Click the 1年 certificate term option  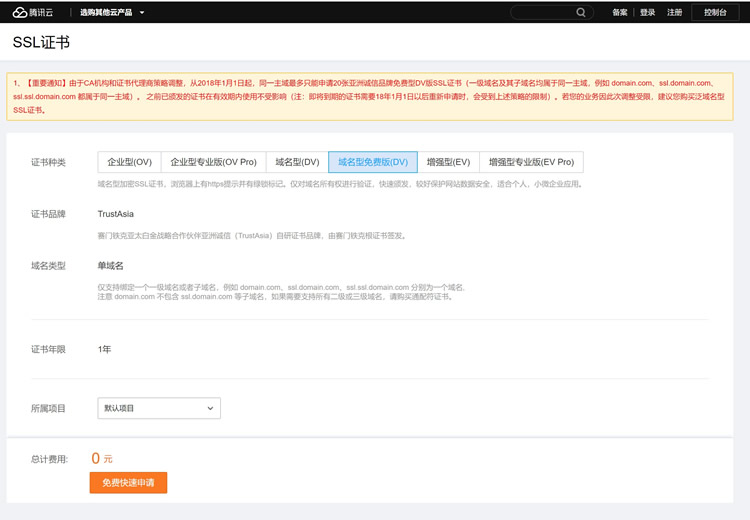[x=105, y=349]
